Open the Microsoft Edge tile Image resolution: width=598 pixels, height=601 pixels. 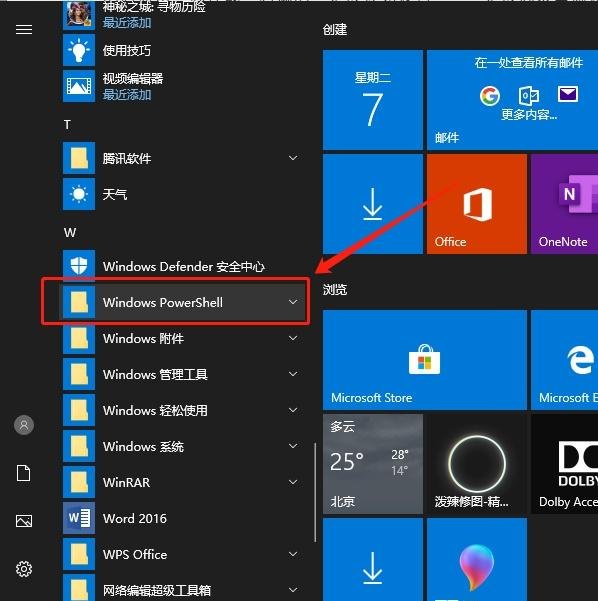click(x=565, y=360)
